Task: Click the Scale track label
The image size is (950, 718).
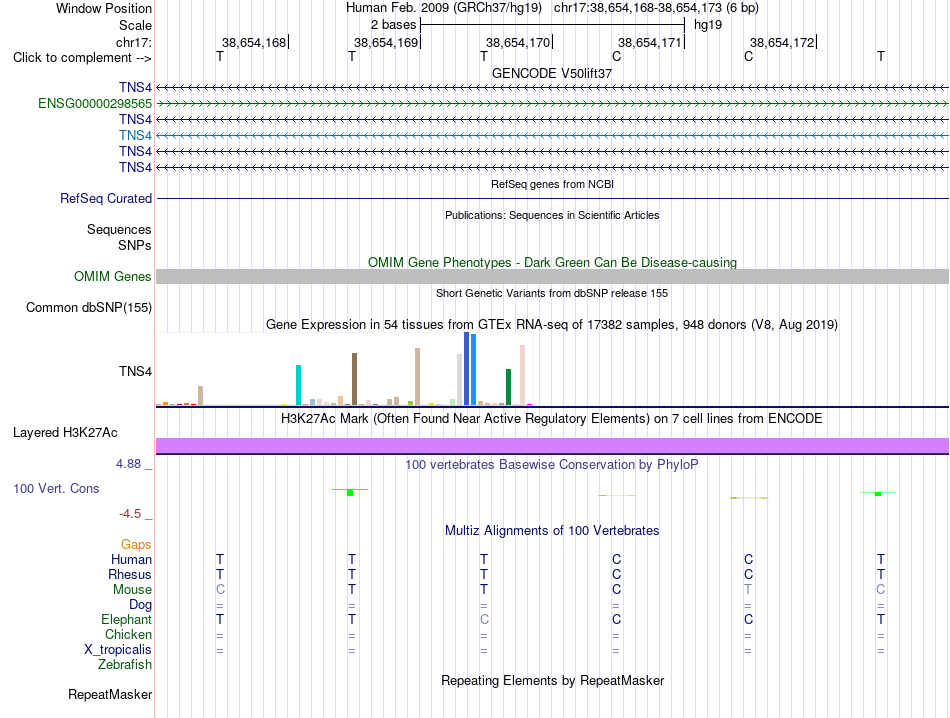Action: pyautogui.click(x=135, y=25)
